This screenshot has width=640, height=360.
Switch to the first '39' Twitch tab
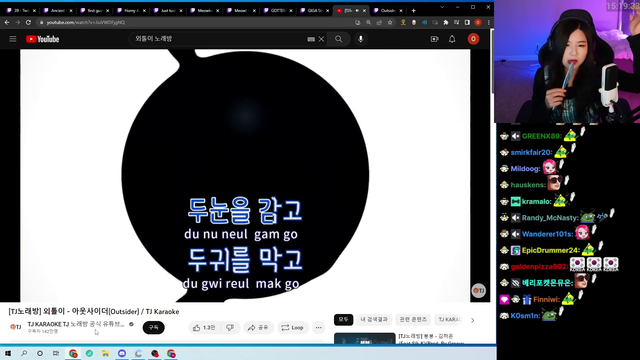click(x=21, y=11)
